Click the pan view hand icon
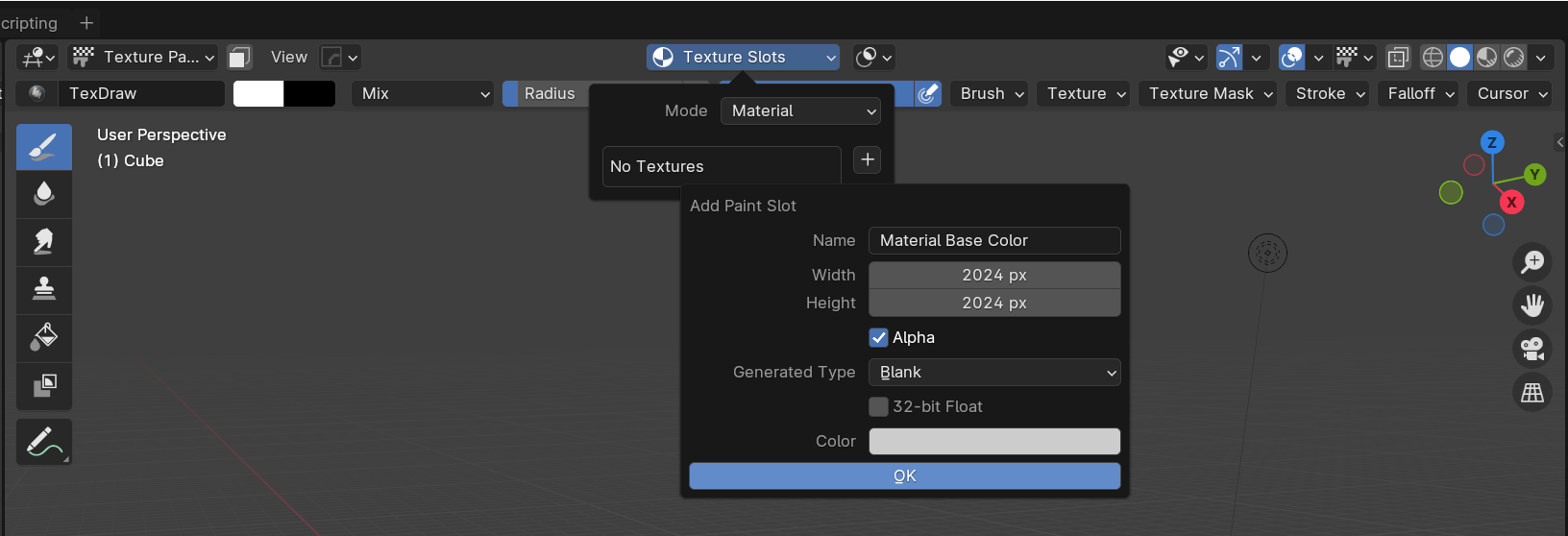Viewport: 1568px width, 536px height. tap(1532, 305)
